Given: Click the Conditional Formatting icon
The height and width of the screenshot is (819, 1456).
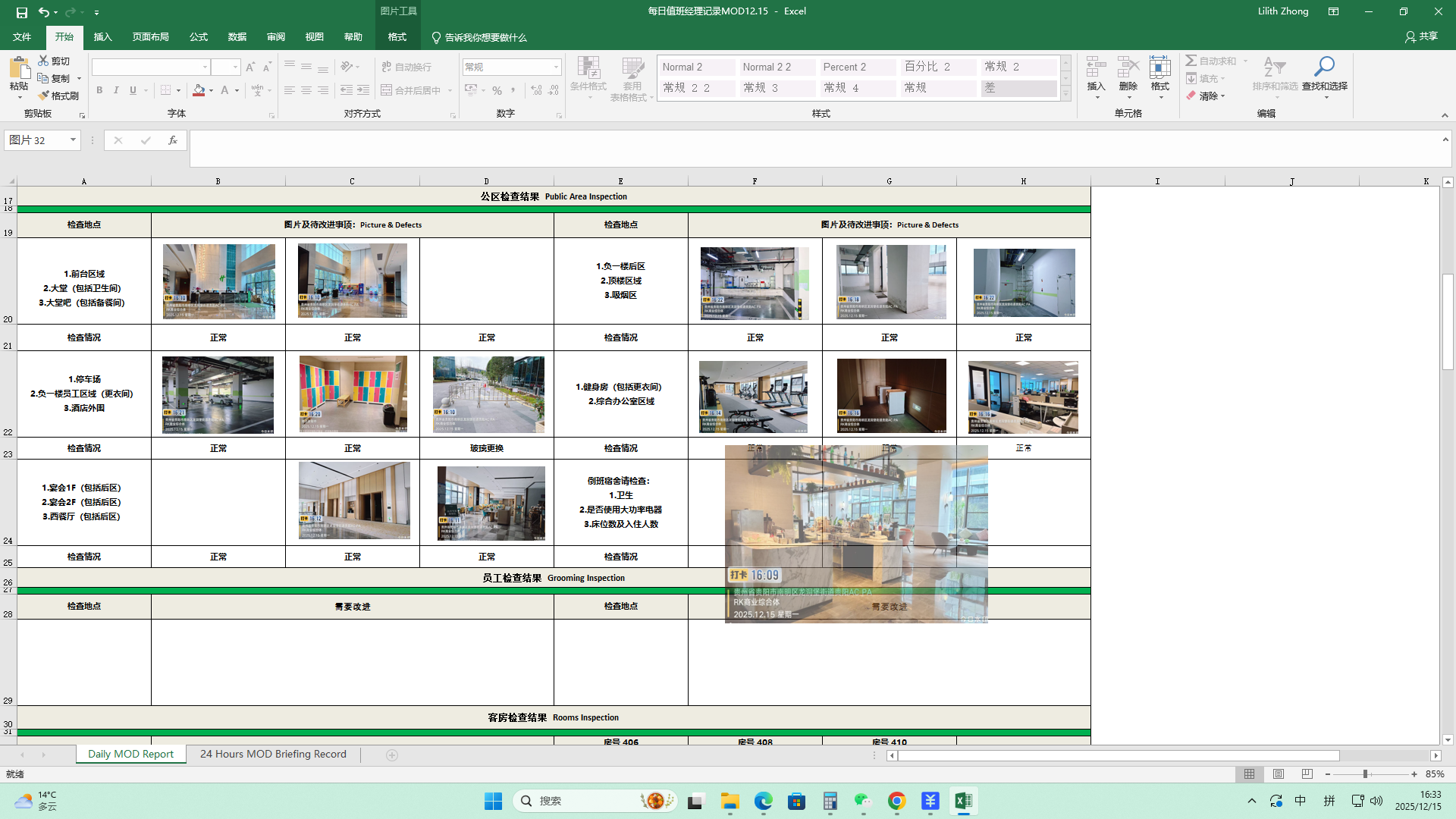Looking at the screenshot, I should tap(588, 68).
